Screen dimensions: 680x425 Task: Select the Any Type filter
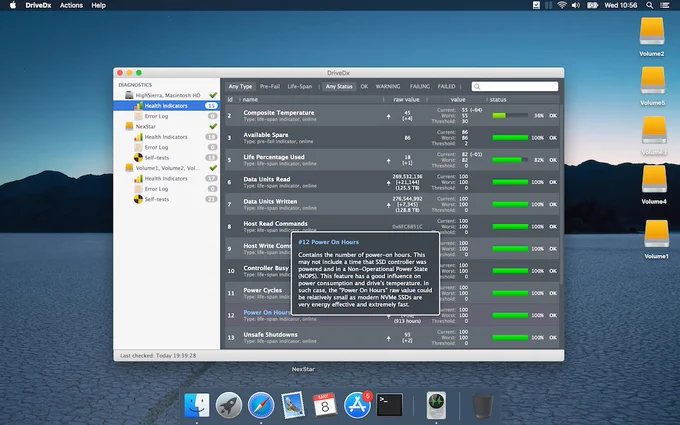point(240,86)
